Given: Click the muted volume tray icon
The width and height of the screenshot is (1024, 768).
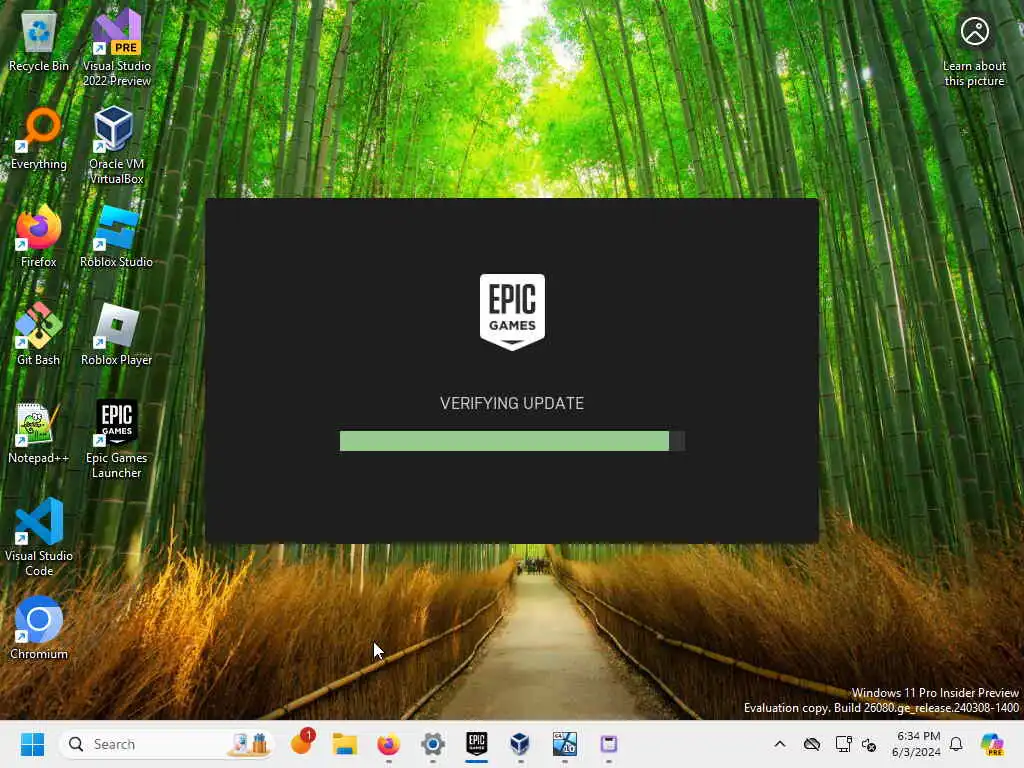Looking at the screenshot, I should [869, 744].
